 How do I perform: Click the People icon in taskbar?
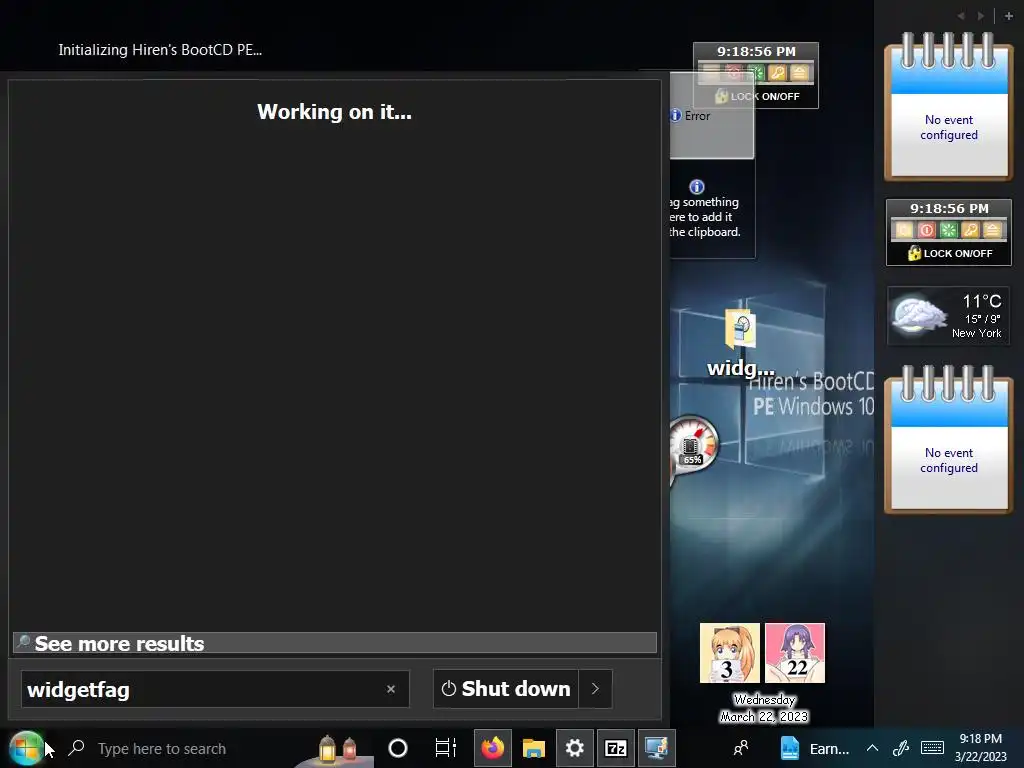tap(741, 748)
